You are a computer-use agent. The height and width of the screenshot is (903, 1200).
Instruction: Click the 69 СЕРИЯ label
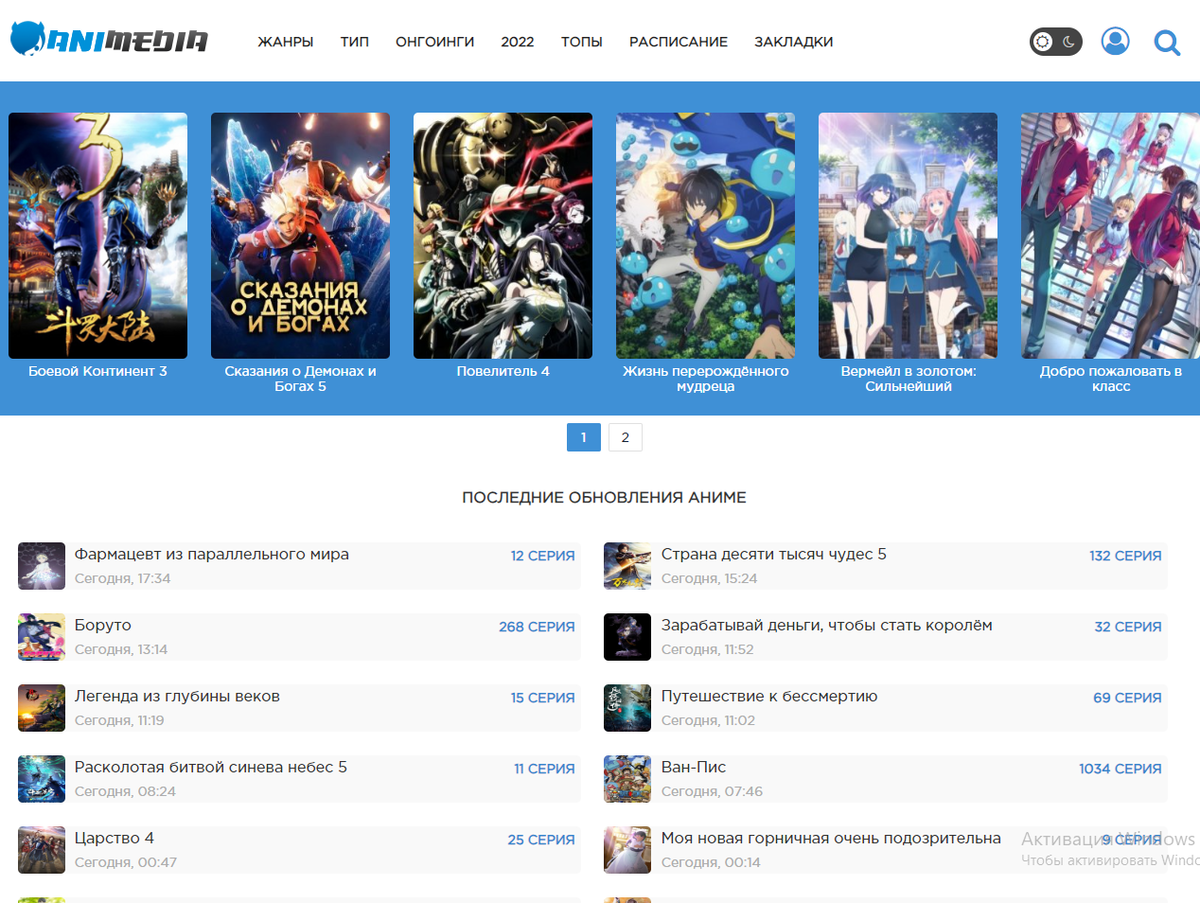(1128, 698)
